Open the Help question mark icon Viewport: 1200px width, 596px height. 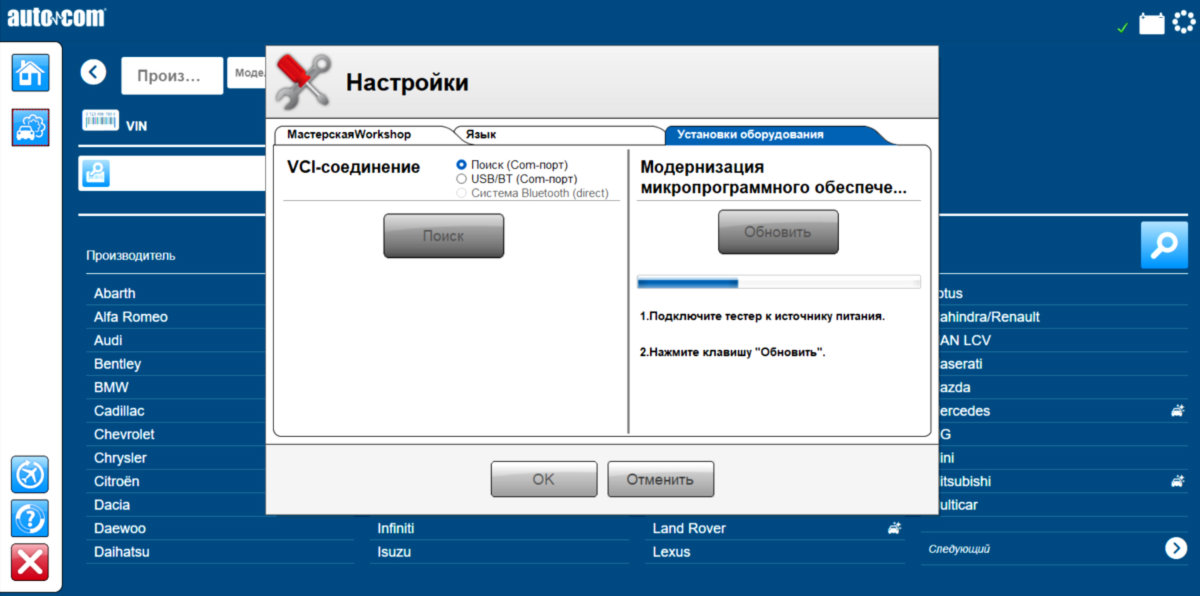coord(29,518)
